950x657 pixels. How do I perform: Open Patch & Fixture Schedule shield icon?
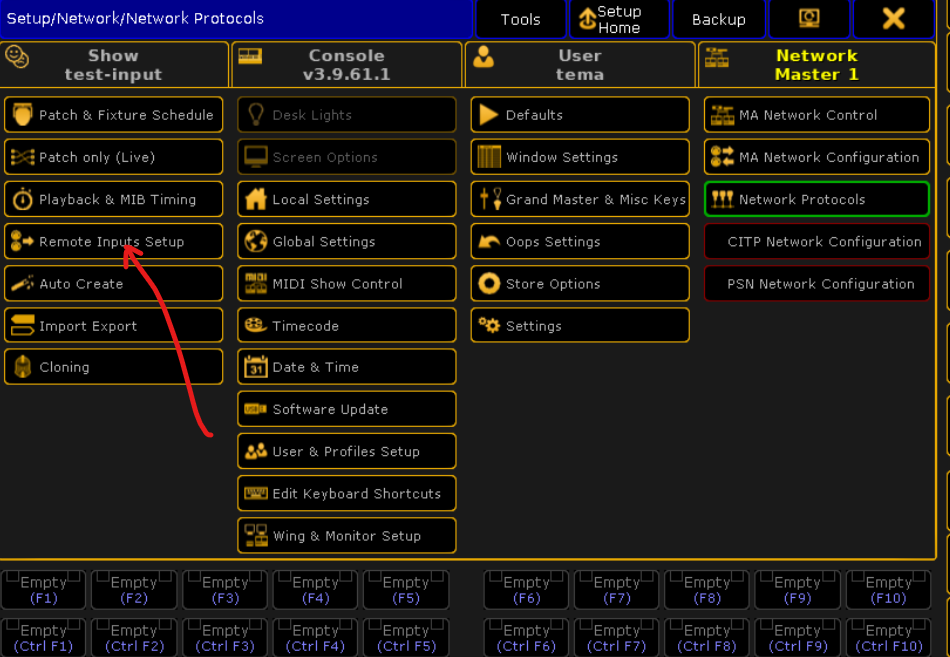(22, 115)
